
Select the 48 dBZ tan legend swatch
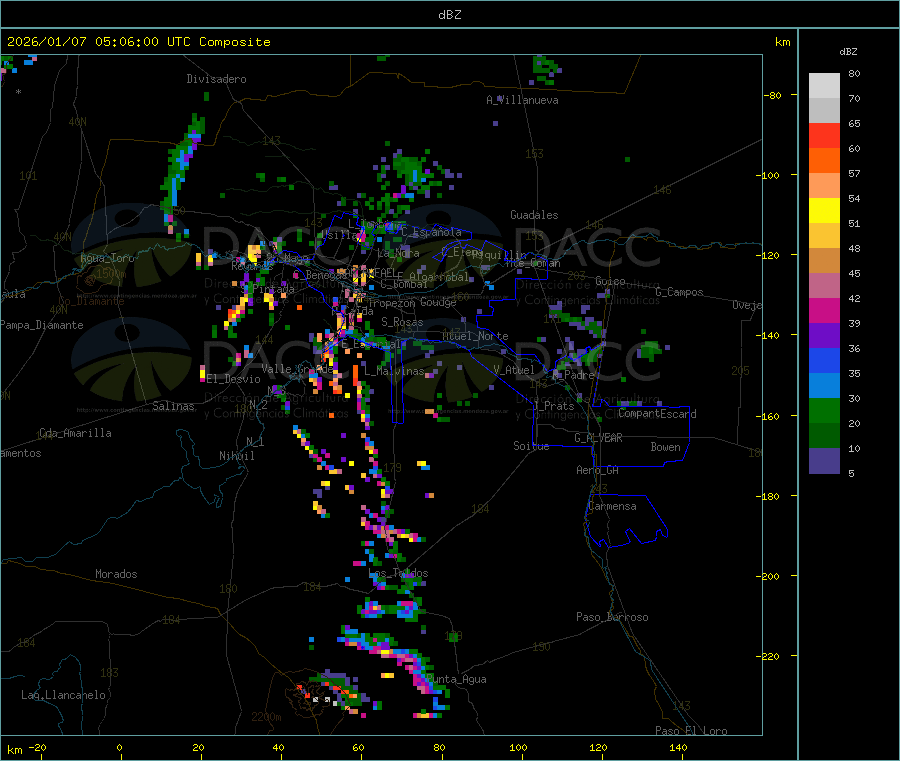point(824,261)
